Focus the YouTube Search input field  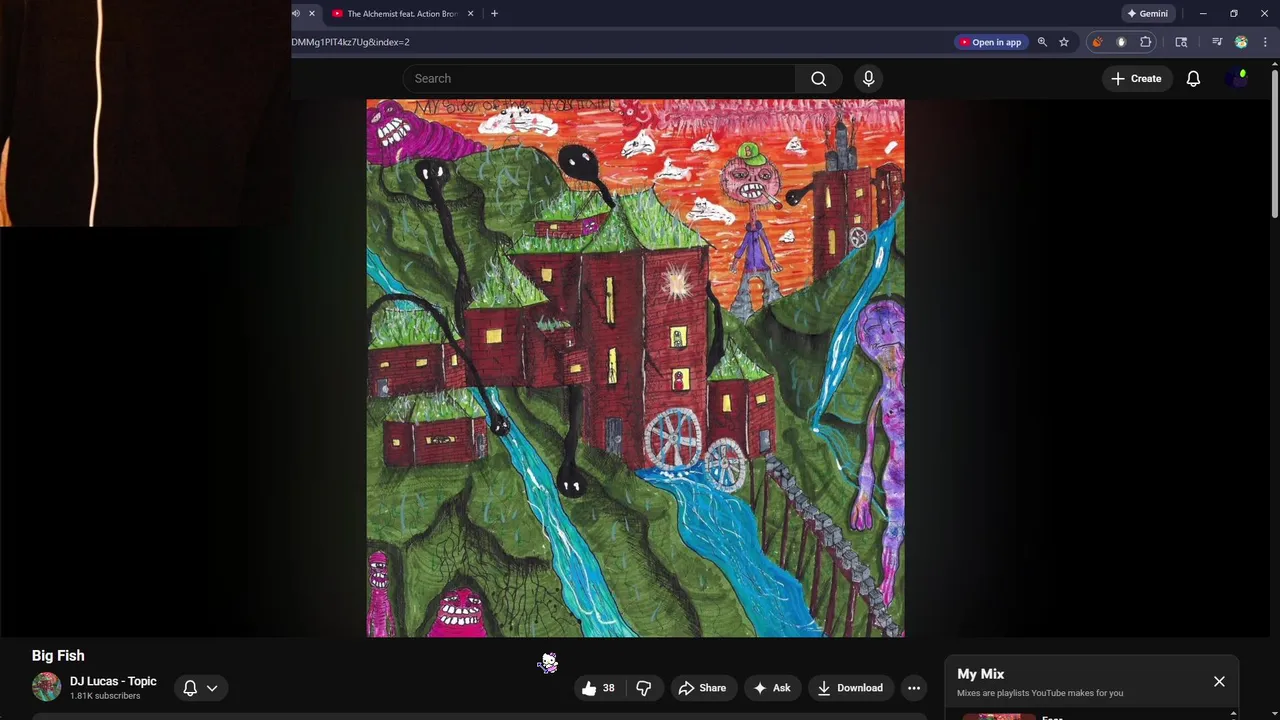click(x=599, y=78)
